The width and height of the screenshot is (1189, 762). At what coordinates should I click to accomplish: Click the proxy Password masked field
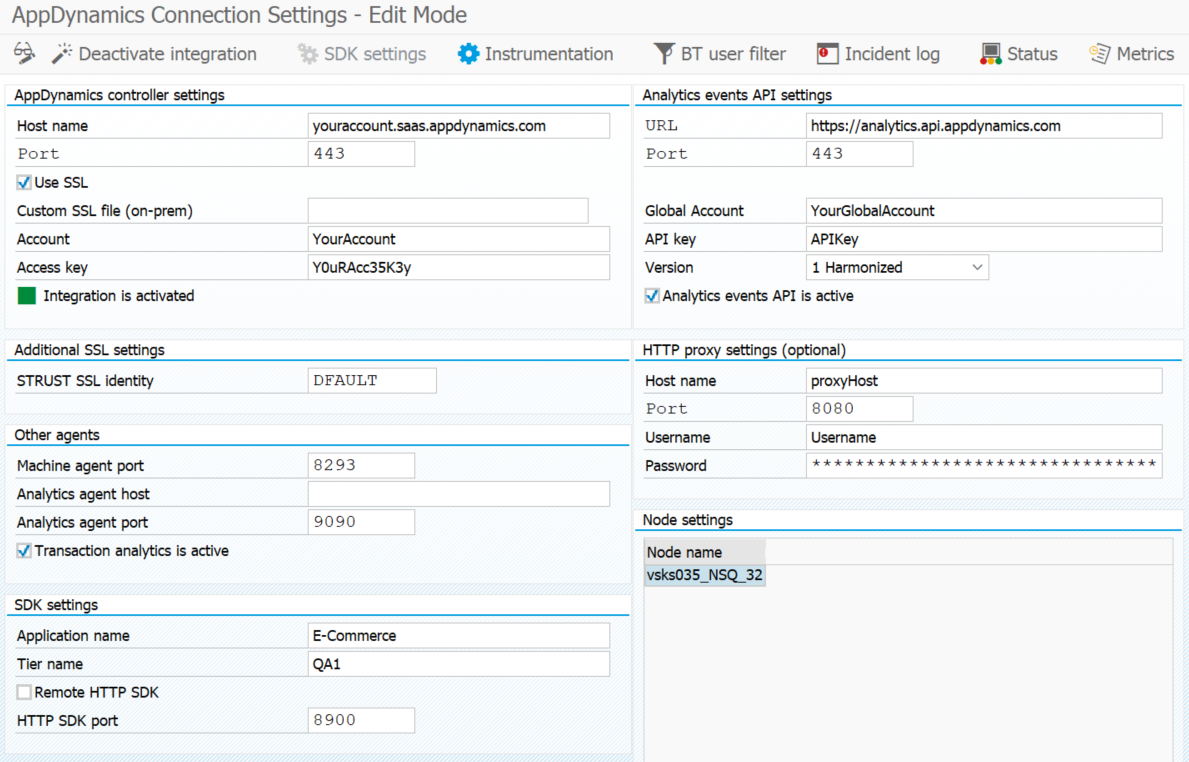point(984,466)
